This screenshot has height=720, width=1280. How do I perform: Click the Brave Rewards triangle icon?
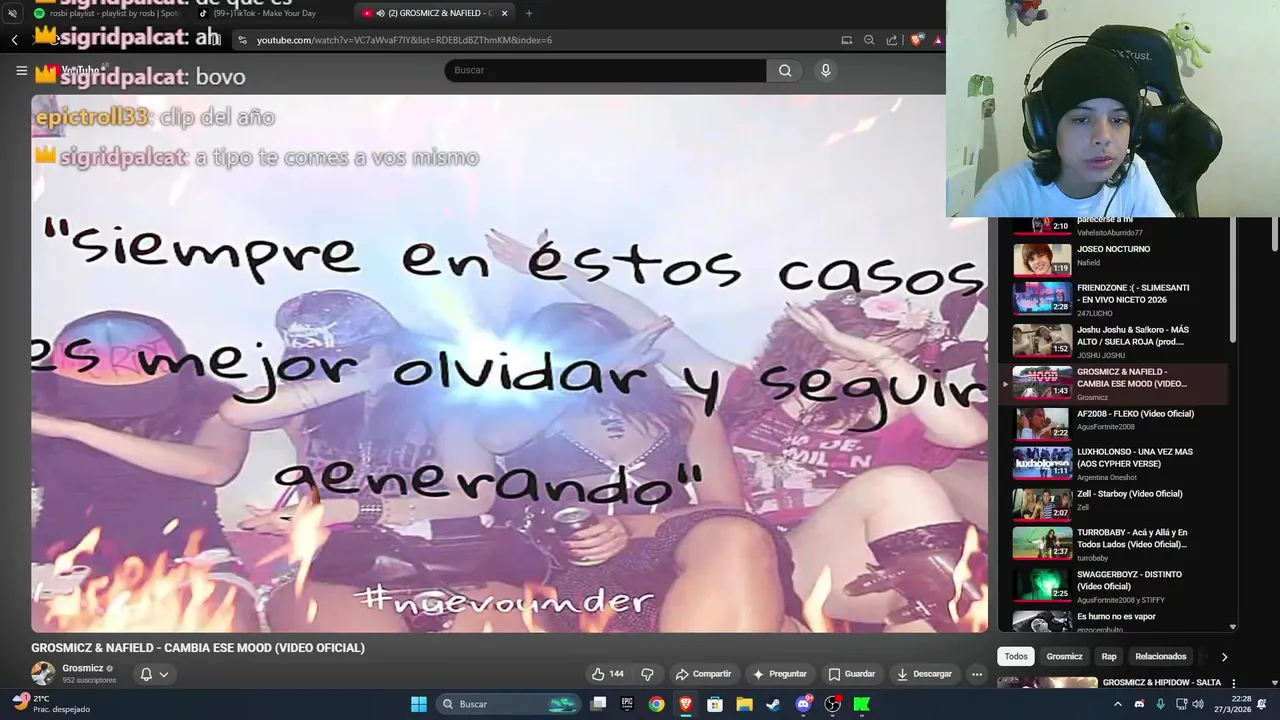pos(938,40)
